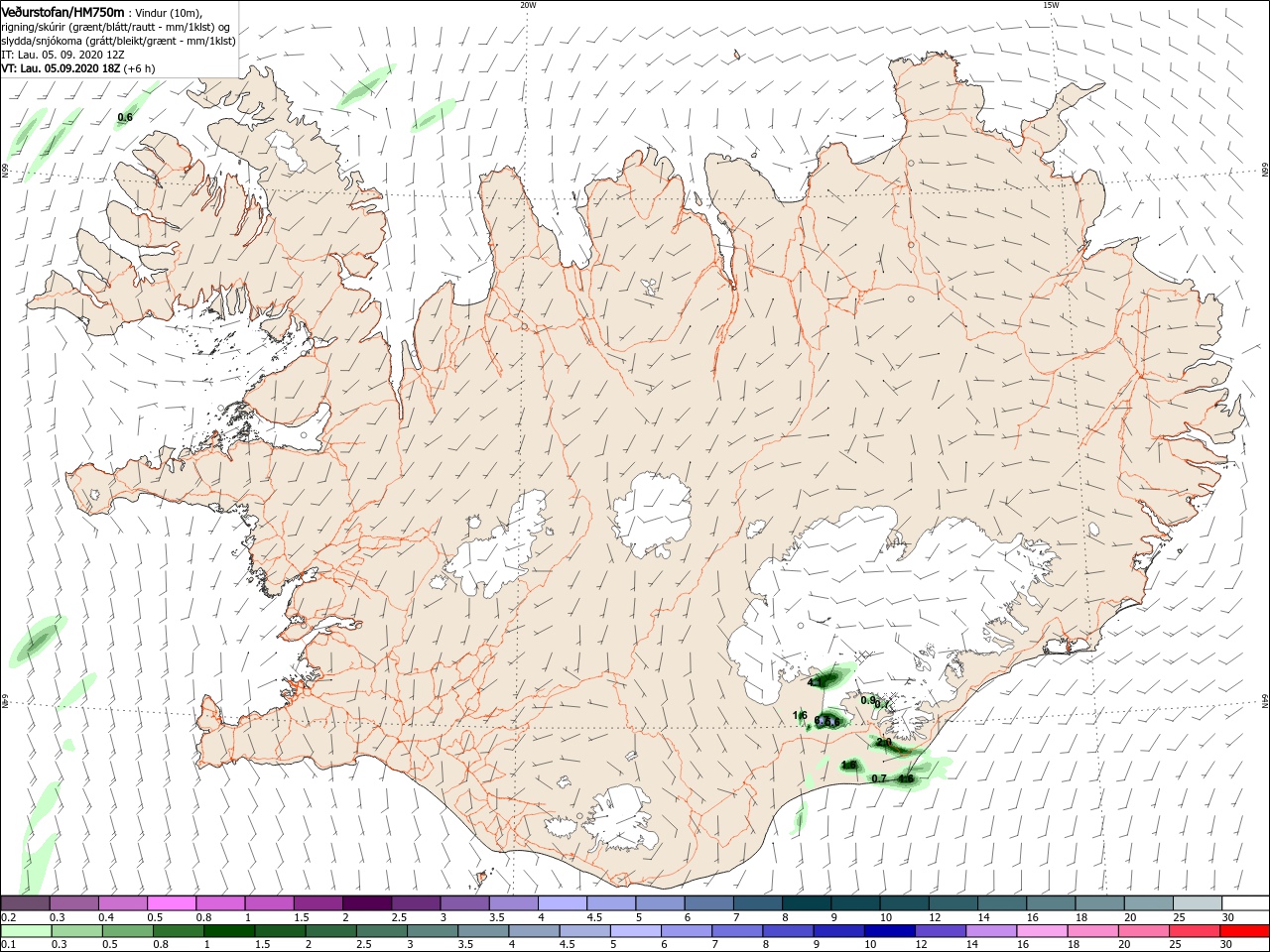Click the '20W' longitude label

point(528,5)
